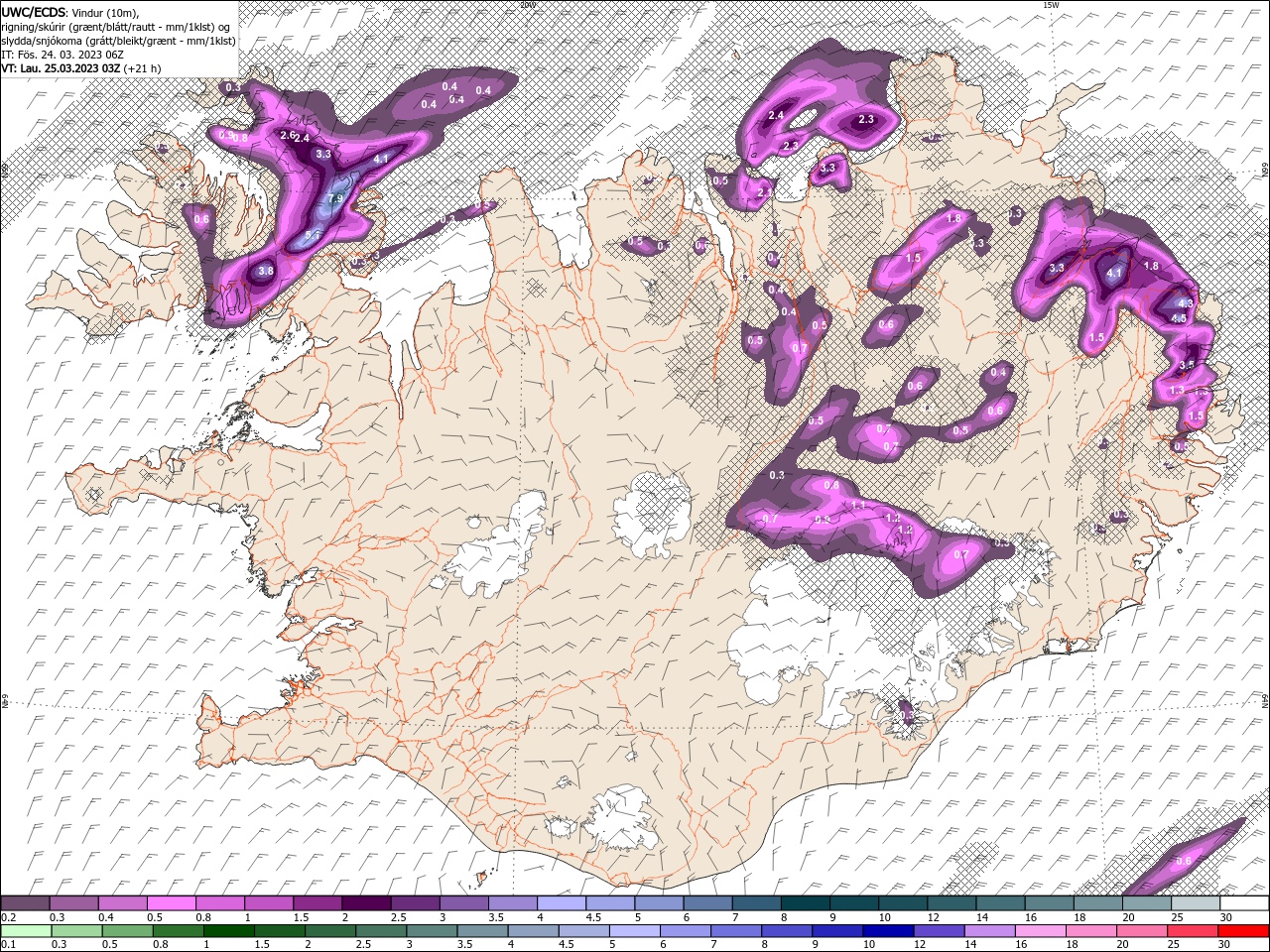Select upper legend swatch between 14 and 16

(1000, 902)
